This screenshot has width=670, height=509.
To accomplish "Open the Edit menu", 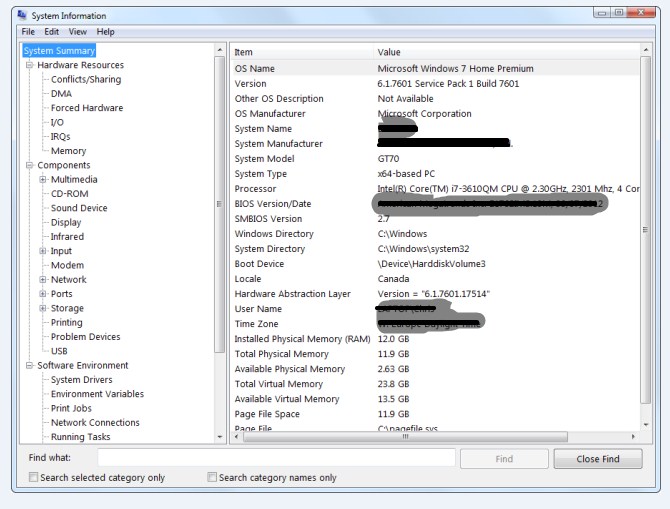I will click(x=51, y=32).
